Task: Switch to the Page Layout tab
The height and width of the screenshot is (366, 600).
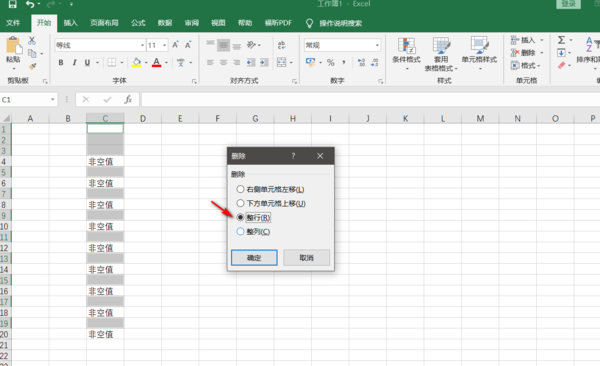Action: click(x=104, y=23)
